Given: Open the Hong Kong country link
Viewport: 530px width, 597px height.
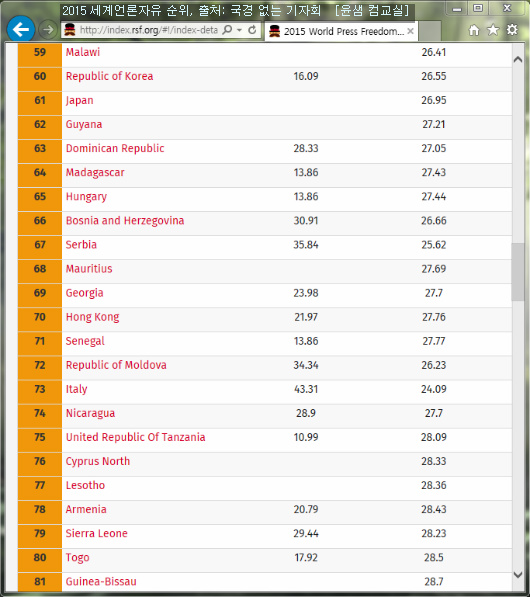Looking at the screenshot, I should 93,317.
